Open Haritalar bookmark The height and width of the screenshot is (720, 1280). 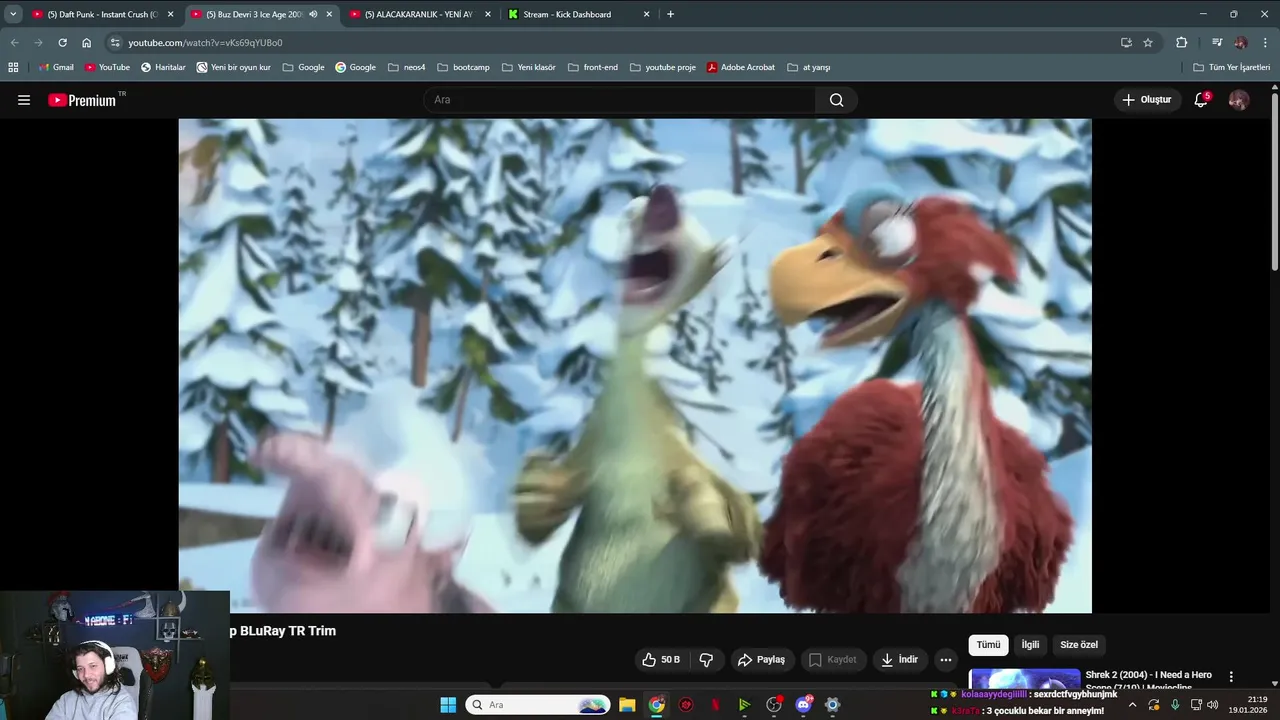pos(163,67)
